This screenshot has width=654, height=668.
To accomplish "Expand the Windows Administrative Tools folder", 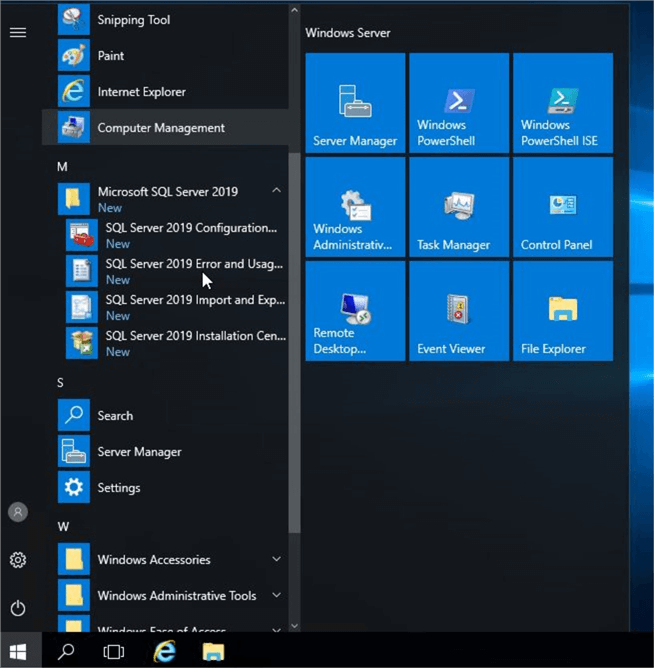I will click(276, 596).
